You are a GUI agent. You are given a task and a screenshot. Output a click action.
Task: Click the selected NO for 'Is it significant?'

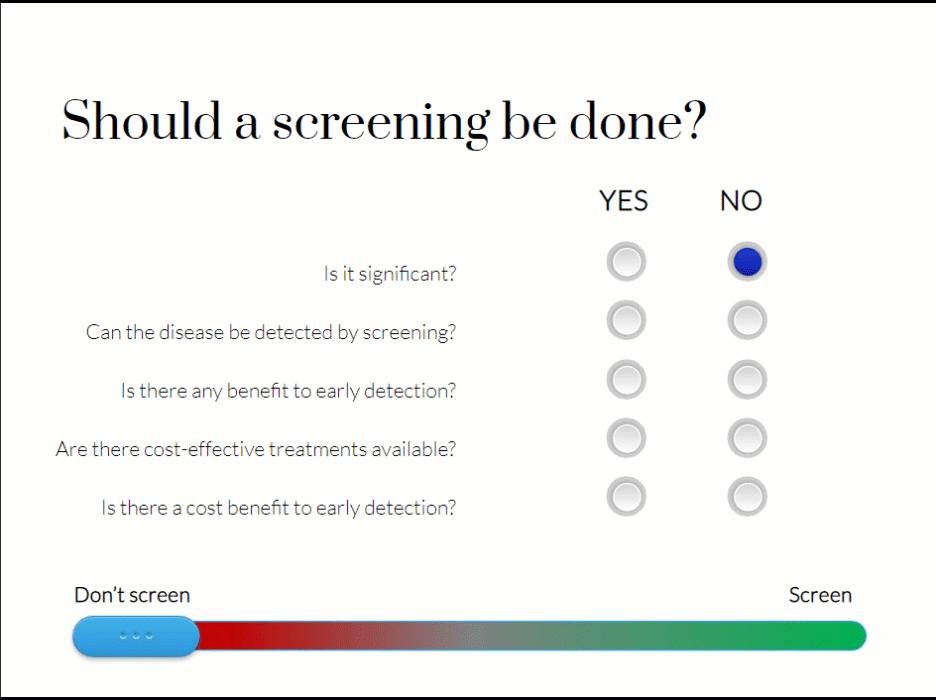tap(747, 262)
